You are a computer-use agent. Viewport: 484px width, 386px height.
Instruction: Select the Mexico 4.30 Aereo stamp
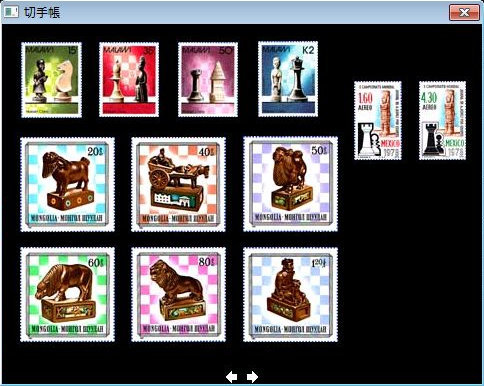(442, 120)
